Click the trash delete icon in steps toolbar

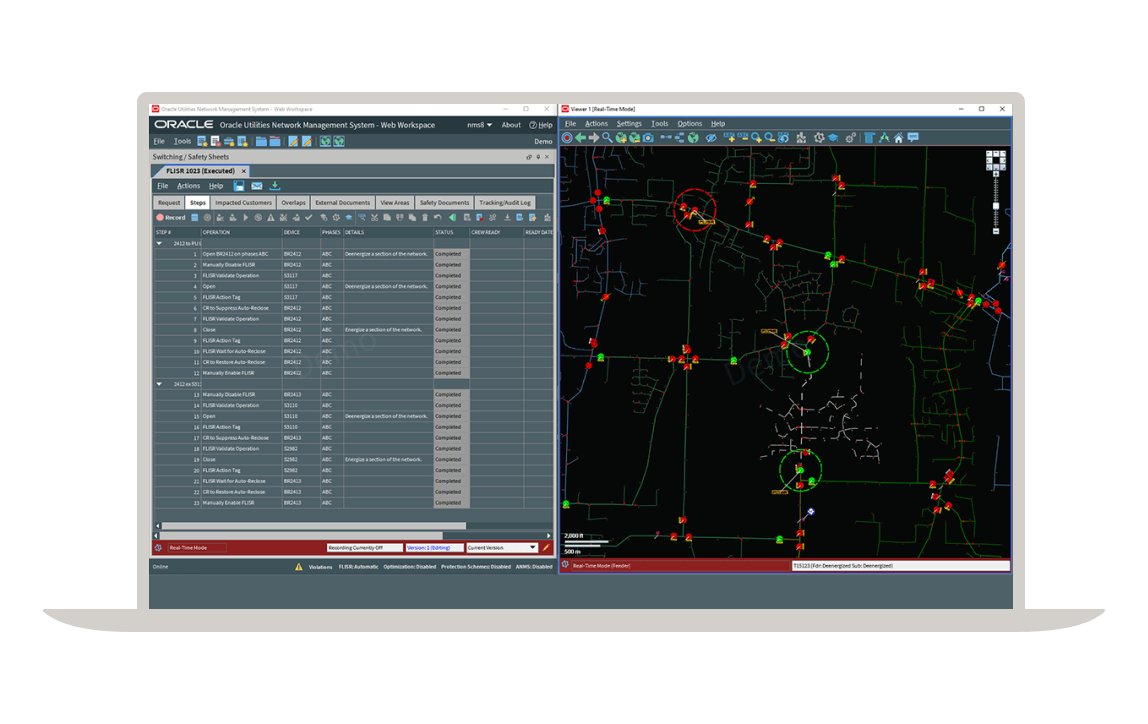tap(425, 217)
